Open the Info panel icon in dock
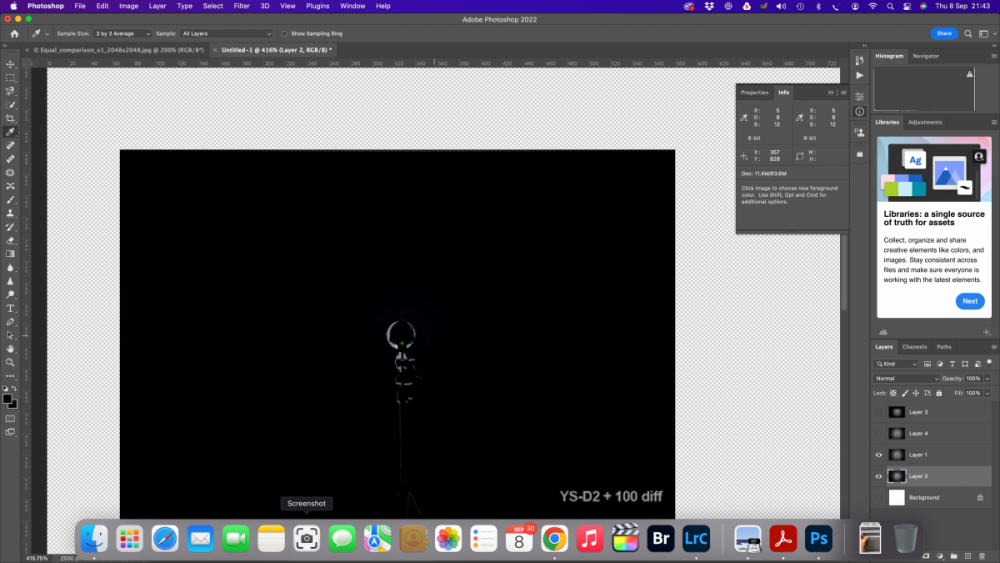The image size is (1000, 563). point(860,112)
